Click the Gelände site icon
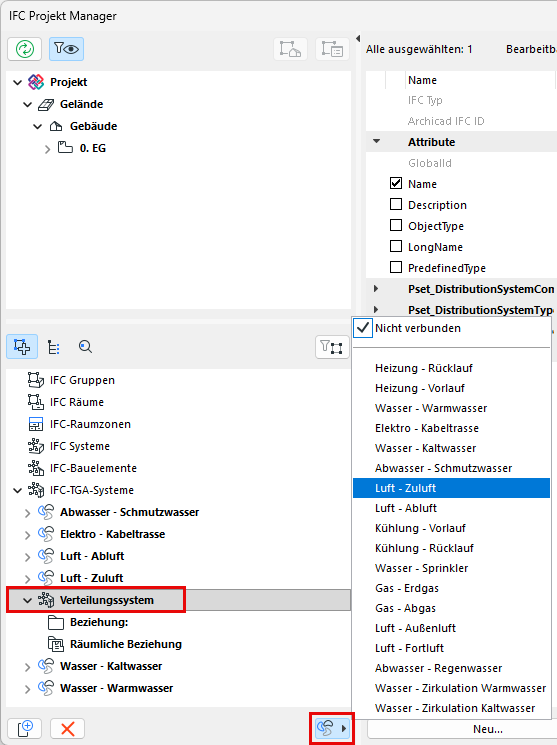Image resolution: width=557 pixels, height=745 pixels. pos(46,104)
